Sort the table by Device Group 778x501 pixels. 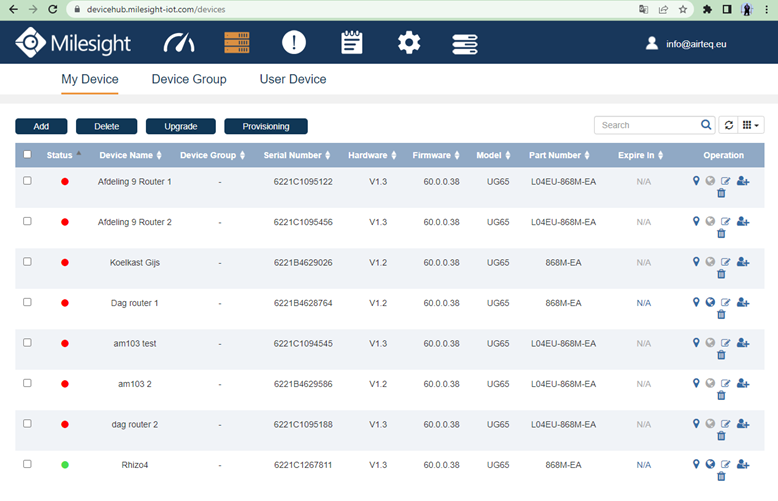click(212, 155)
